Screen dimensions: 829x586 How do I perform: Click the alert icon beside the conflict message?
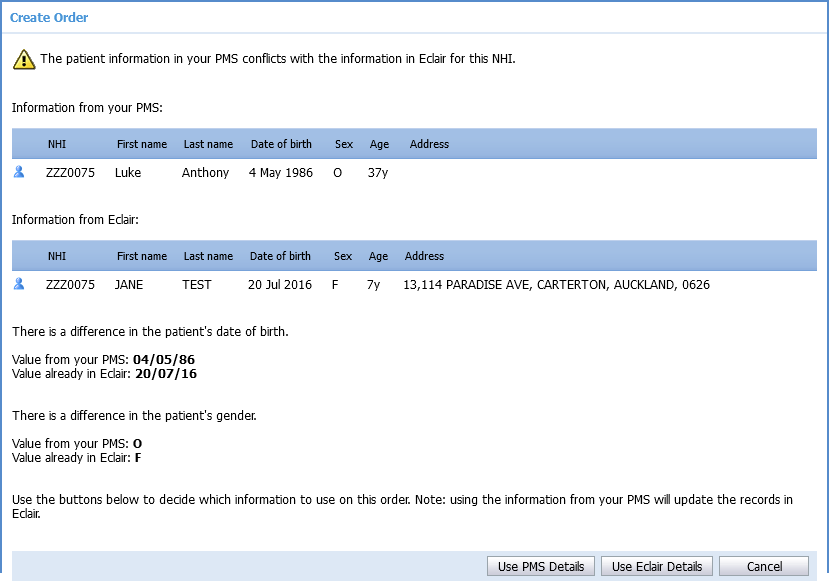pos(22,59)
